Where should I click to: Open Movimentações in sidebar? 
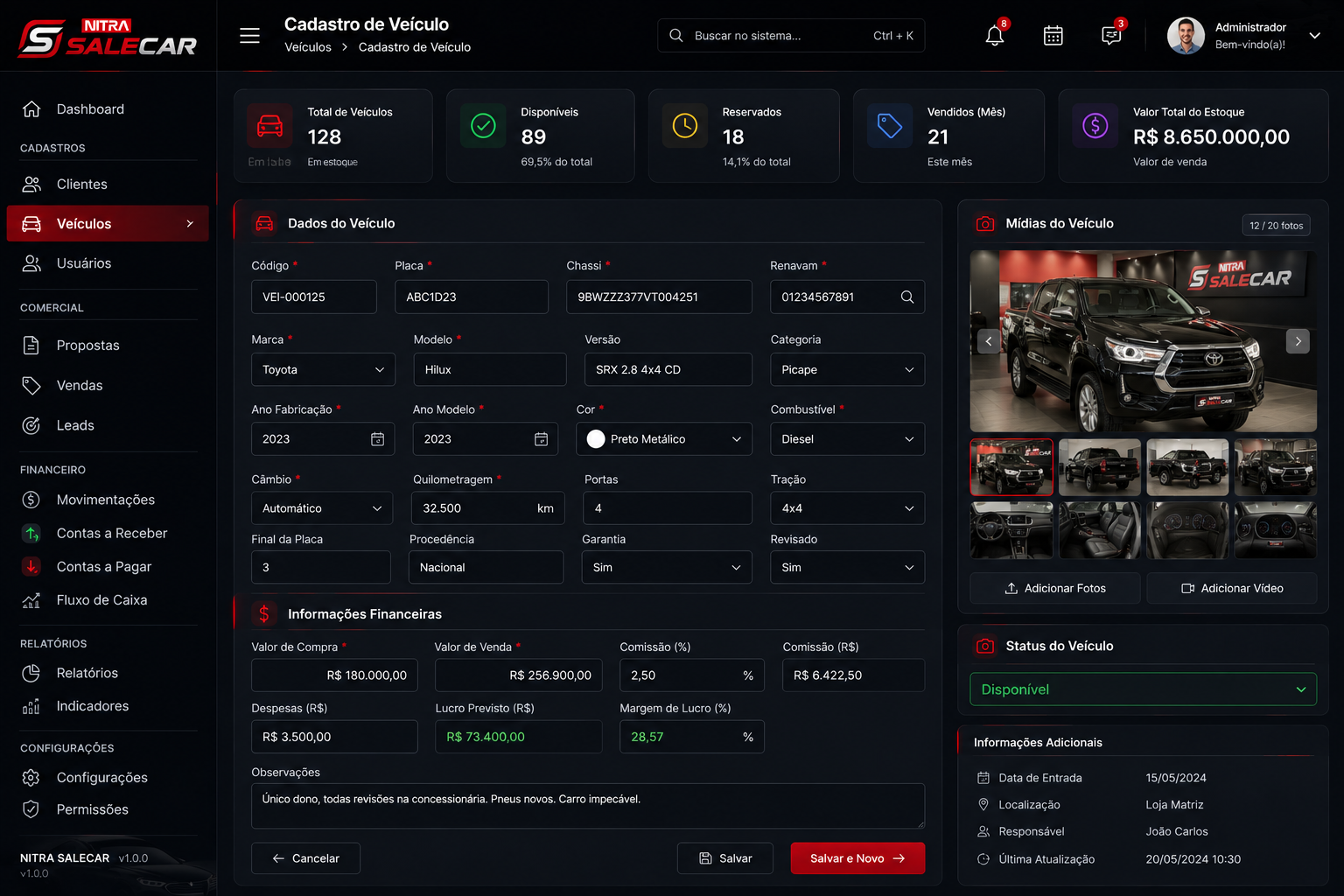108,500
